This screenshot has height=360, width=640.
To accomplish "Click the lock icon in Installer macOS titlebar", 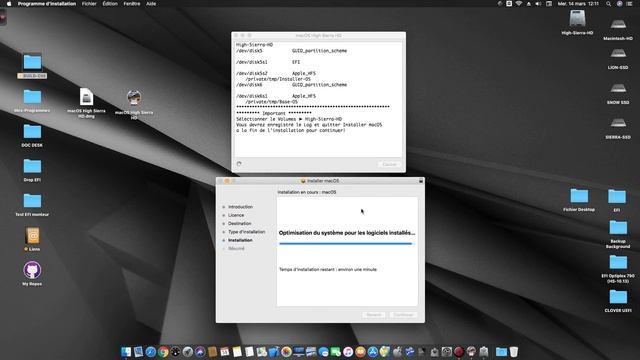I will [x=421, y=181].
